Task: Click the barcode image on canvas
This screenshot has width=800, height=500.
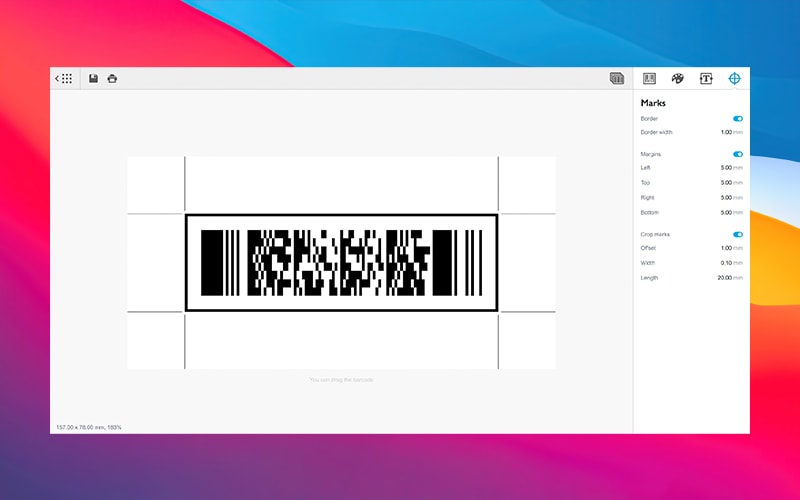Action: coord(341,262)
